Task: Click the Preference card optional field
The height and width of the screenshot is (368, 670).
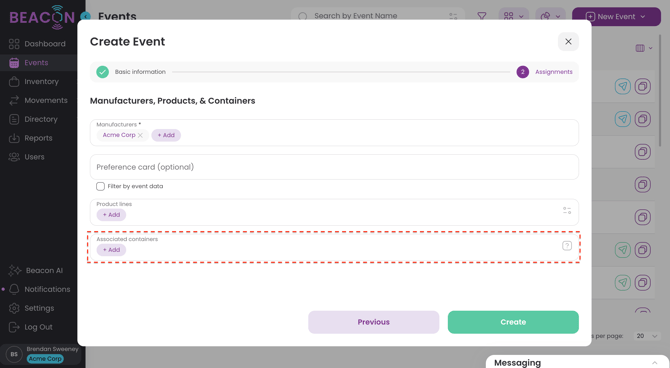Action: coord(334,167)
